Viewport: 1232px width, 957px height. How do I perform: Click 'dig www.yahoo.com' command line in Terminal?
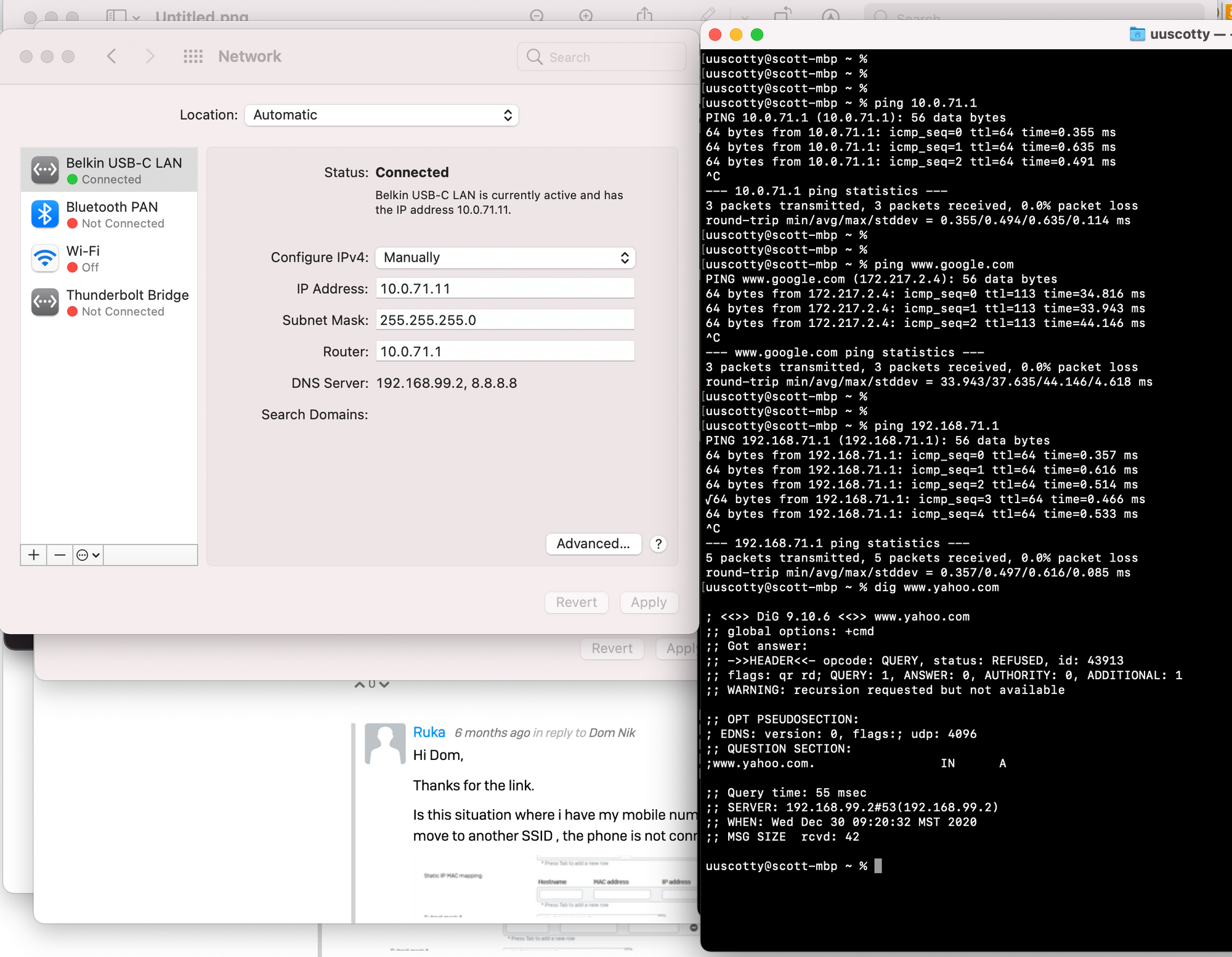coord(852,587)
